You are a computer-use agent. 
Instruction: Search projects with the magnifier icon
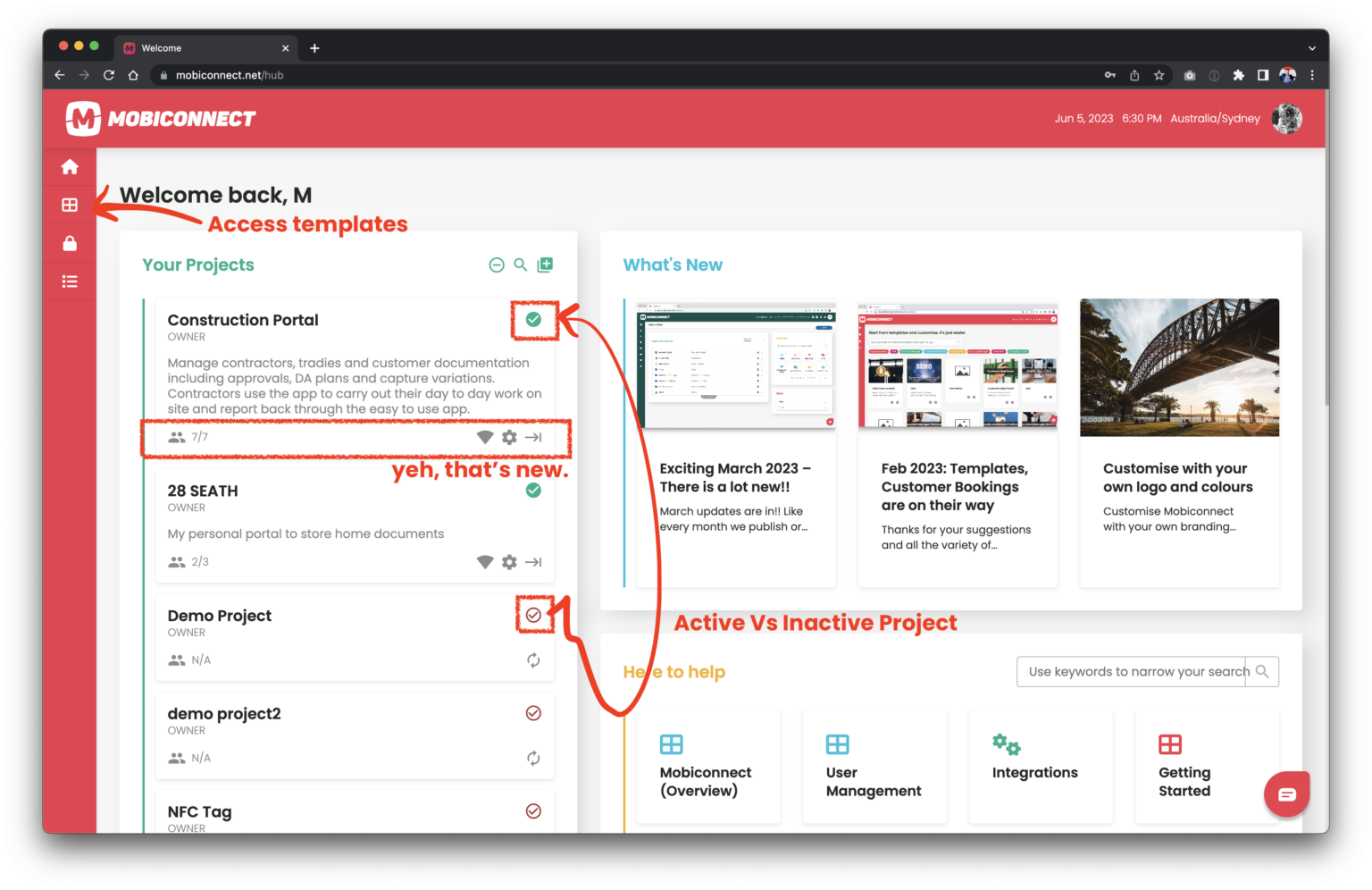click(x=521, y=264)
